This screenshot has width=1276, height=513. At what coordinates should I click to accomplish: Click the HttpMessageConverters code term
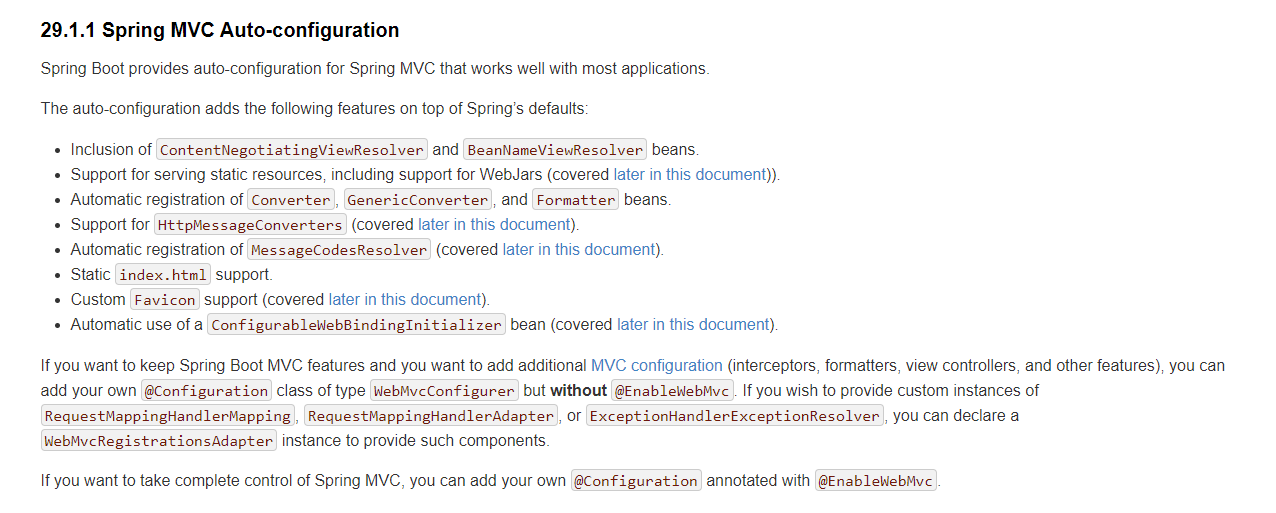tap(251, 225)
